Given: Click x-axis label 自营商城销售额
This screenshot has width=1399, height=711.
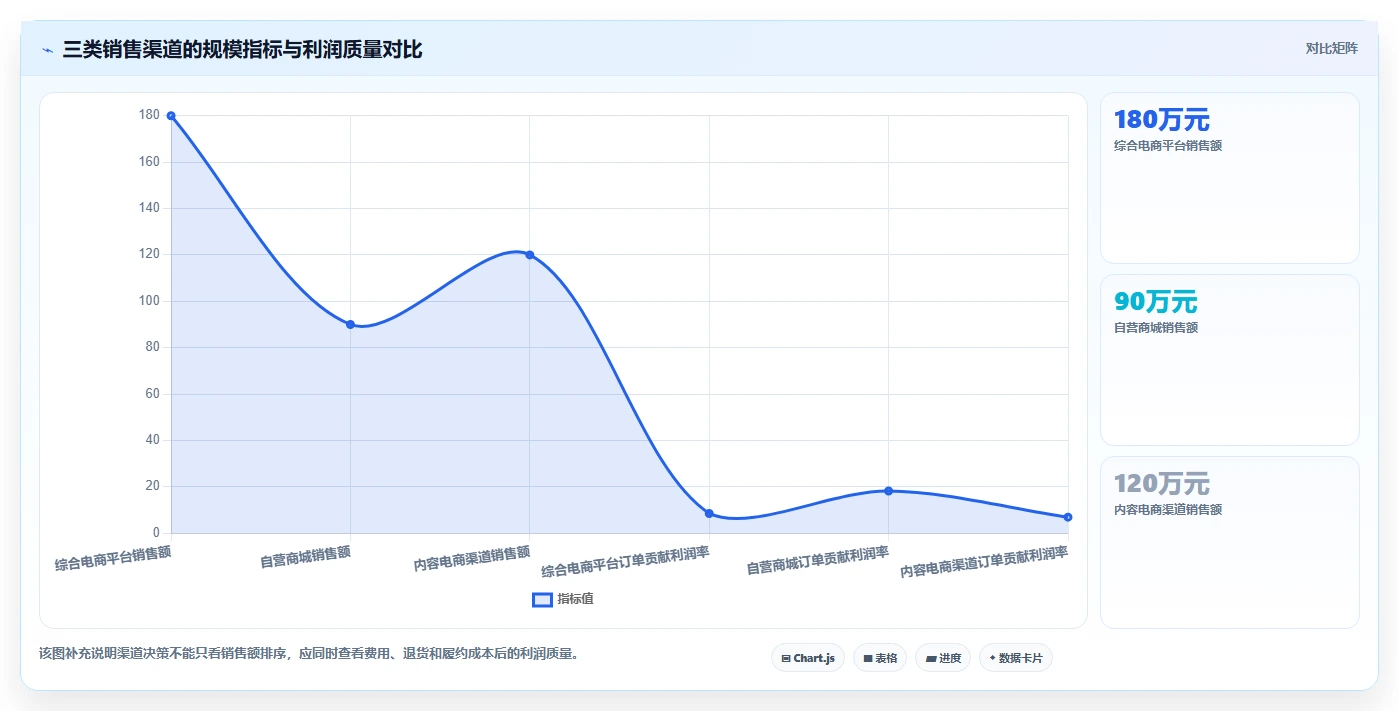Looking at the screenshot, I should tap(305, 556).
